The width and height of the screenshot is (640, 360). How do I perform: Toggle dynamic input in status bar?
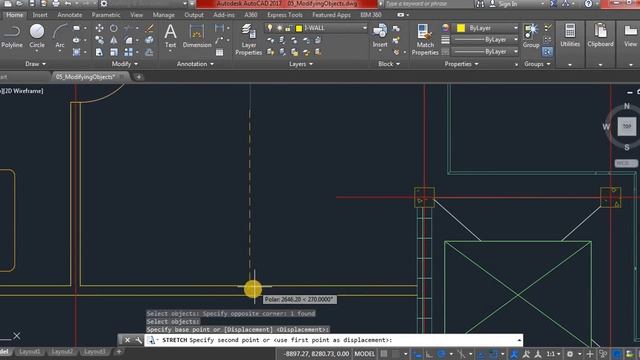417,354
